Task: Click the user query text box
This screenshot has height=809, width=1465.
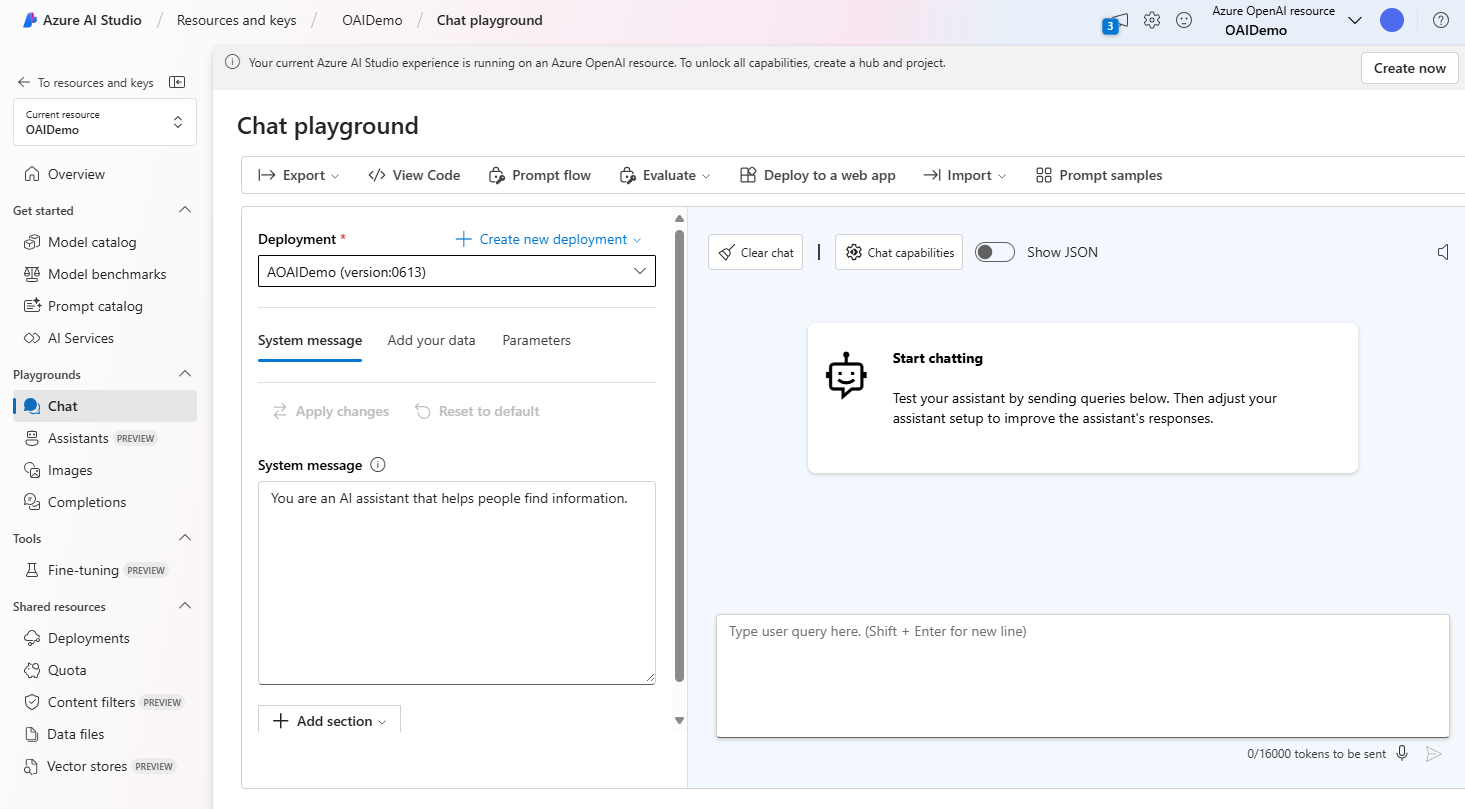Action: pyautogui.click(x=1083, y=676)
